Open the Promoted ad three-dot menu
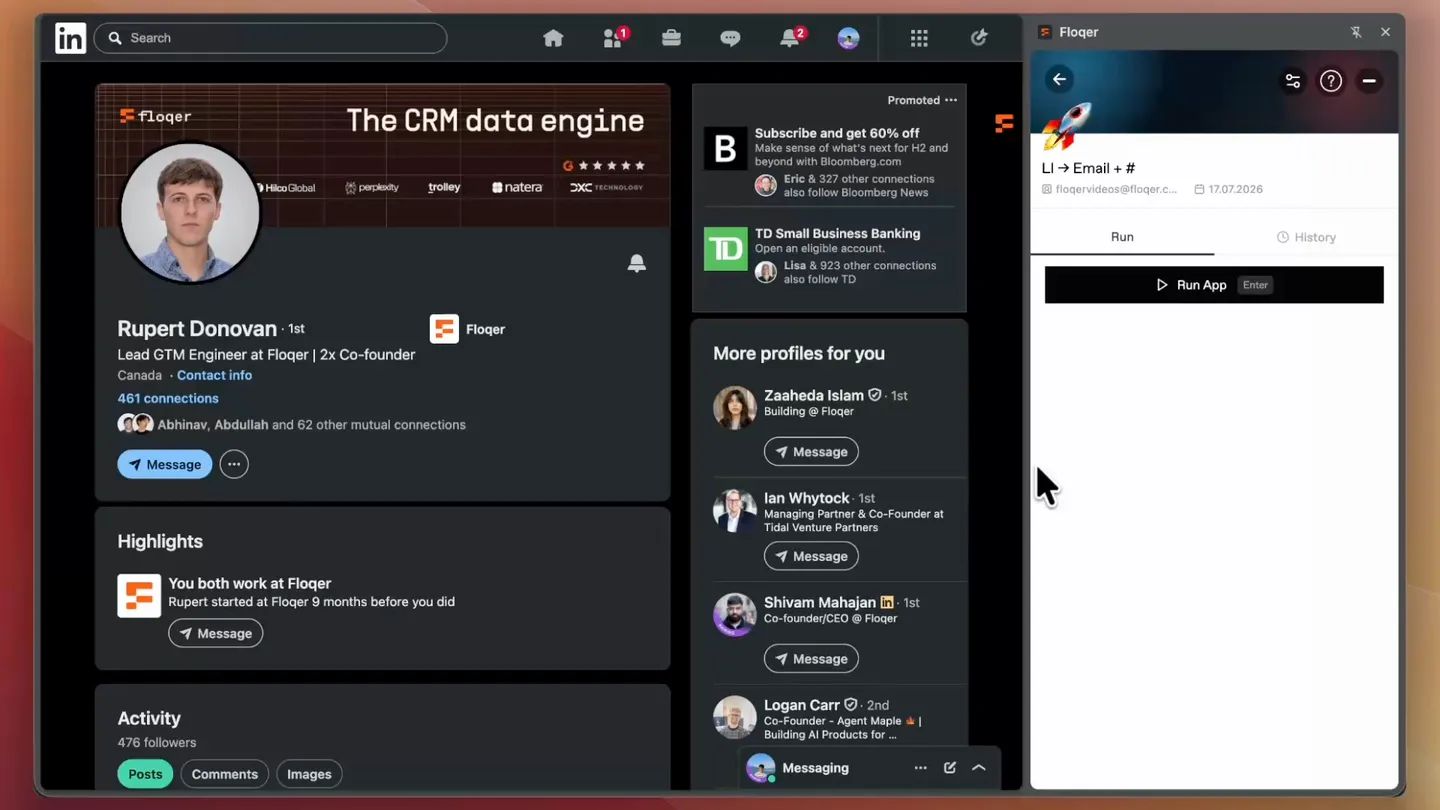The image size is (1440, 810). point(951,100)
